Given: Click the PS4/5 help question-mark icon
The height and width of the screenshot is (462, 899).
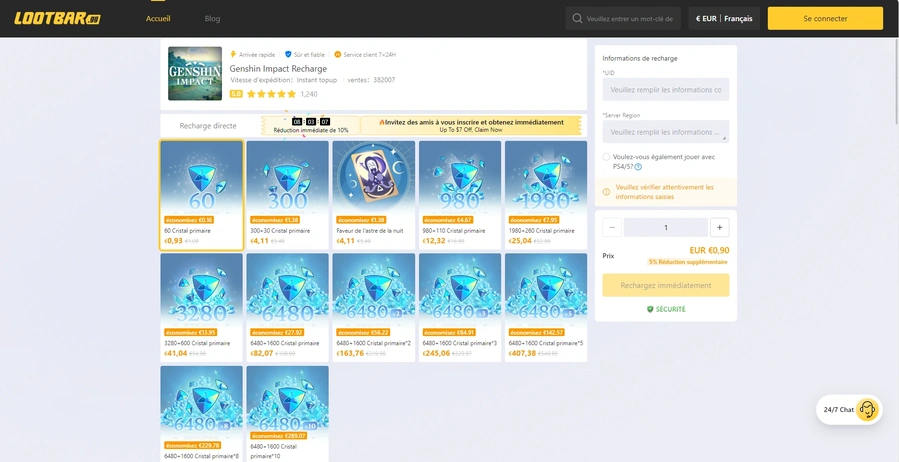Looking at the screenshot, I should (x=638, y=167).
